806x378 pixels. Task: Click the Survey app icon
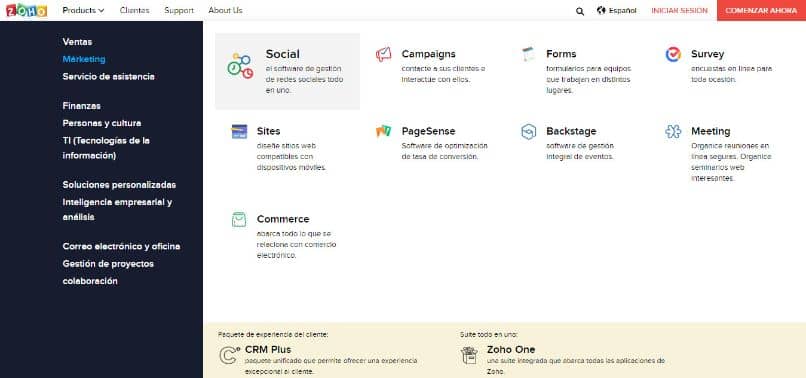pyautogui.click(x=673, y=54)
